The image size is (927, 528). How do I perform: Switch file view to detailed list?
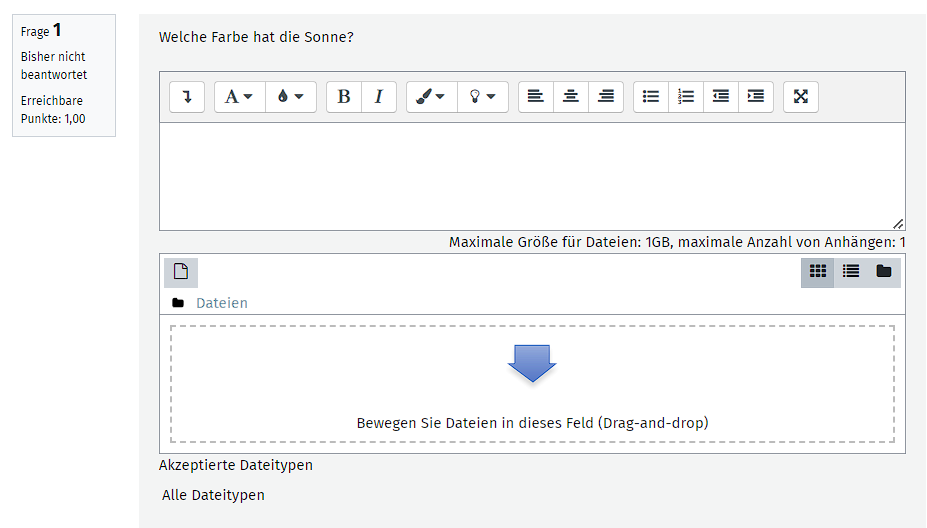pyautogui.click(x=851, y=272)
